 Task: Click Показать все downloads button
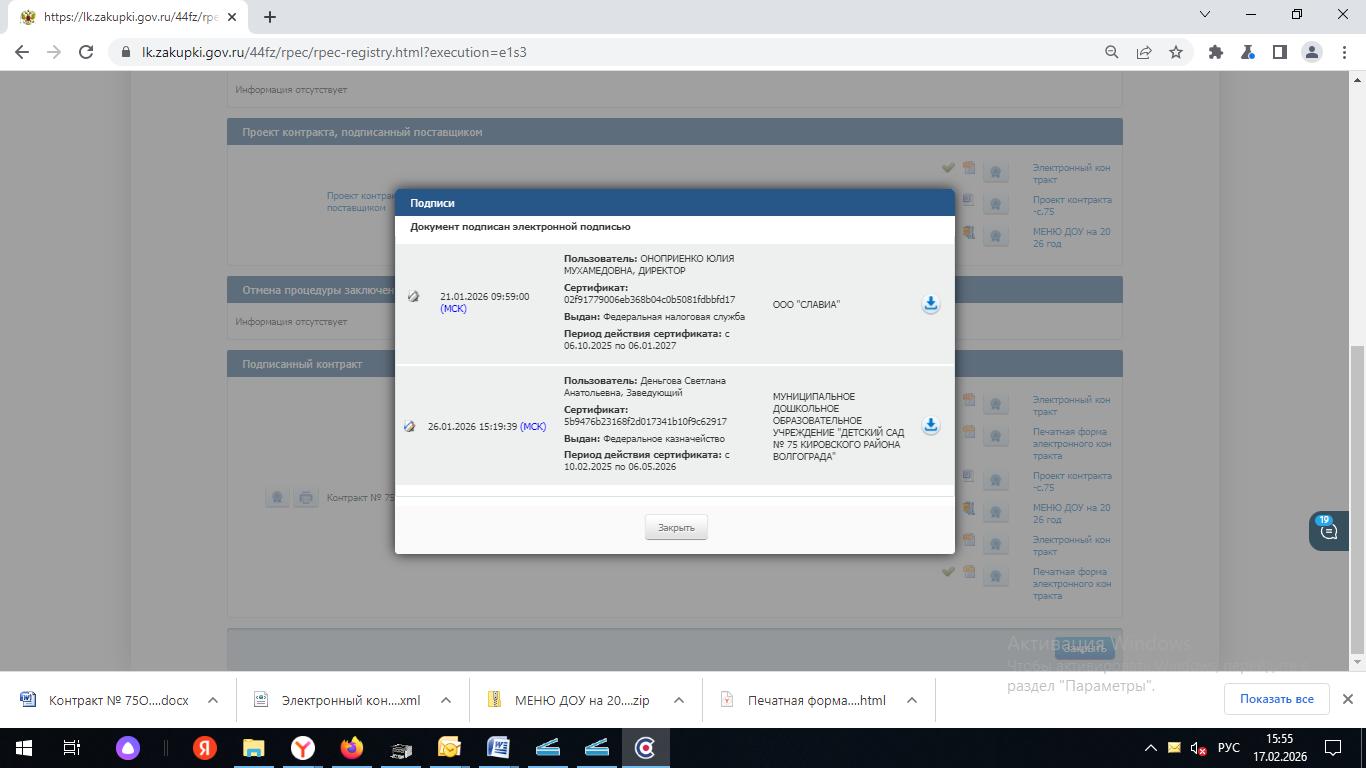(x=1276, y=699)
